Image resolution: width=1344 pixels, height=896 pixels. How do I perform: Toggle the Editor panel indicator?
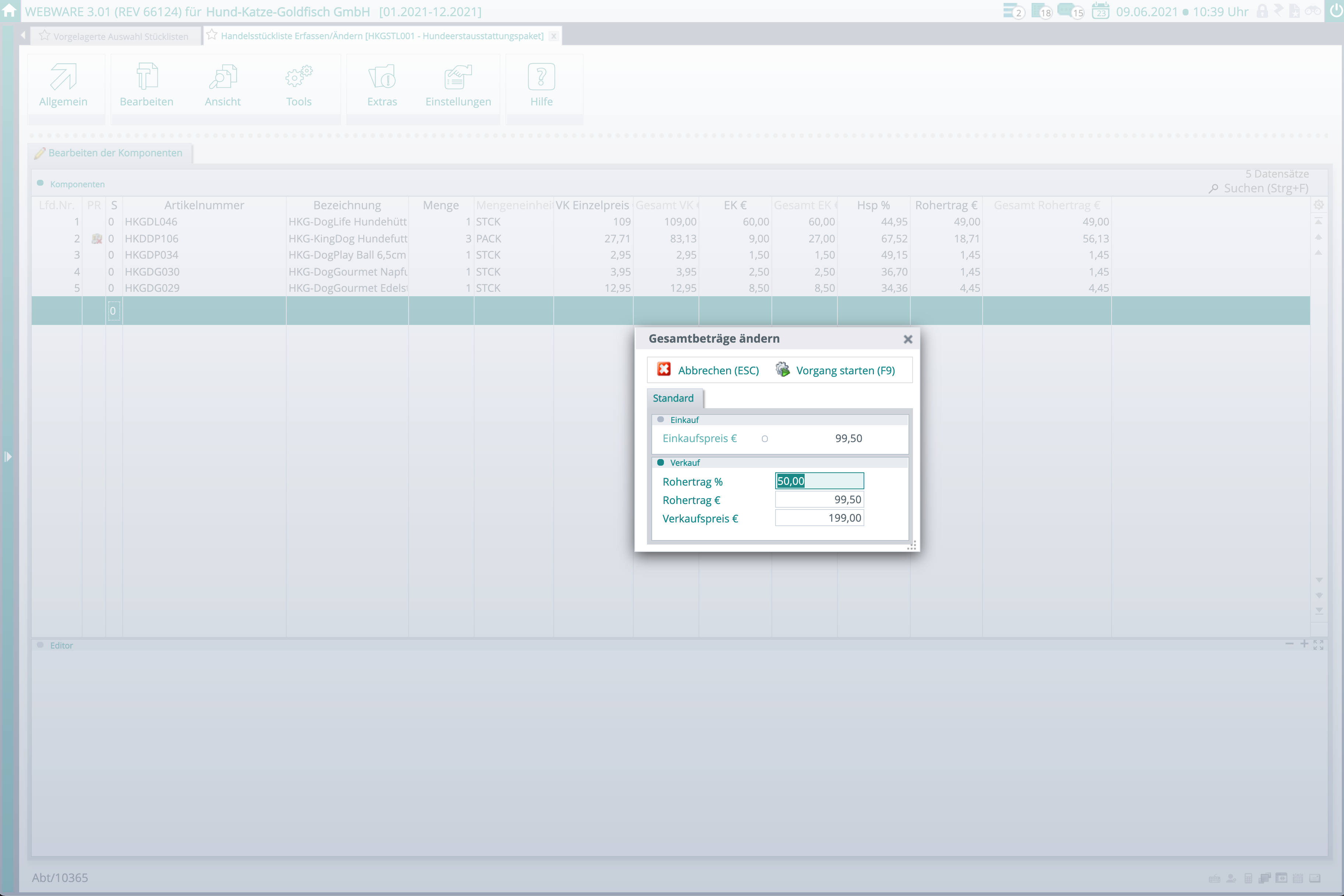coord(40,645)
